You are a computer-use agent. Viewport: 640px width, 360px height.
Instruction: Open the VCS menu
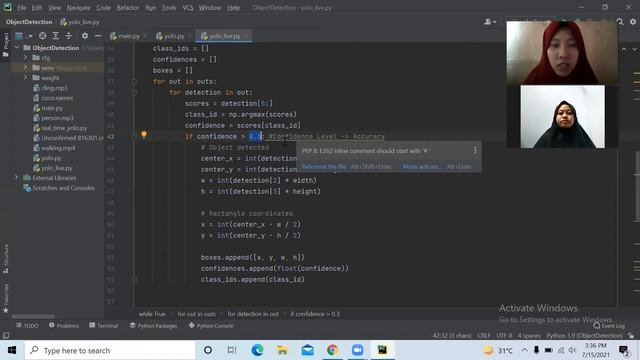188,8
